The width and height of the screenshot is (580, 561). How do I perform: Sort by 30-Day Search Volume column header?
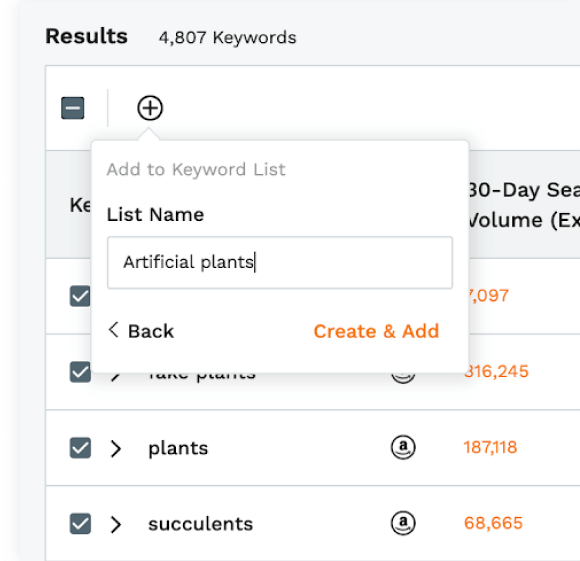[x=523, y=205]
